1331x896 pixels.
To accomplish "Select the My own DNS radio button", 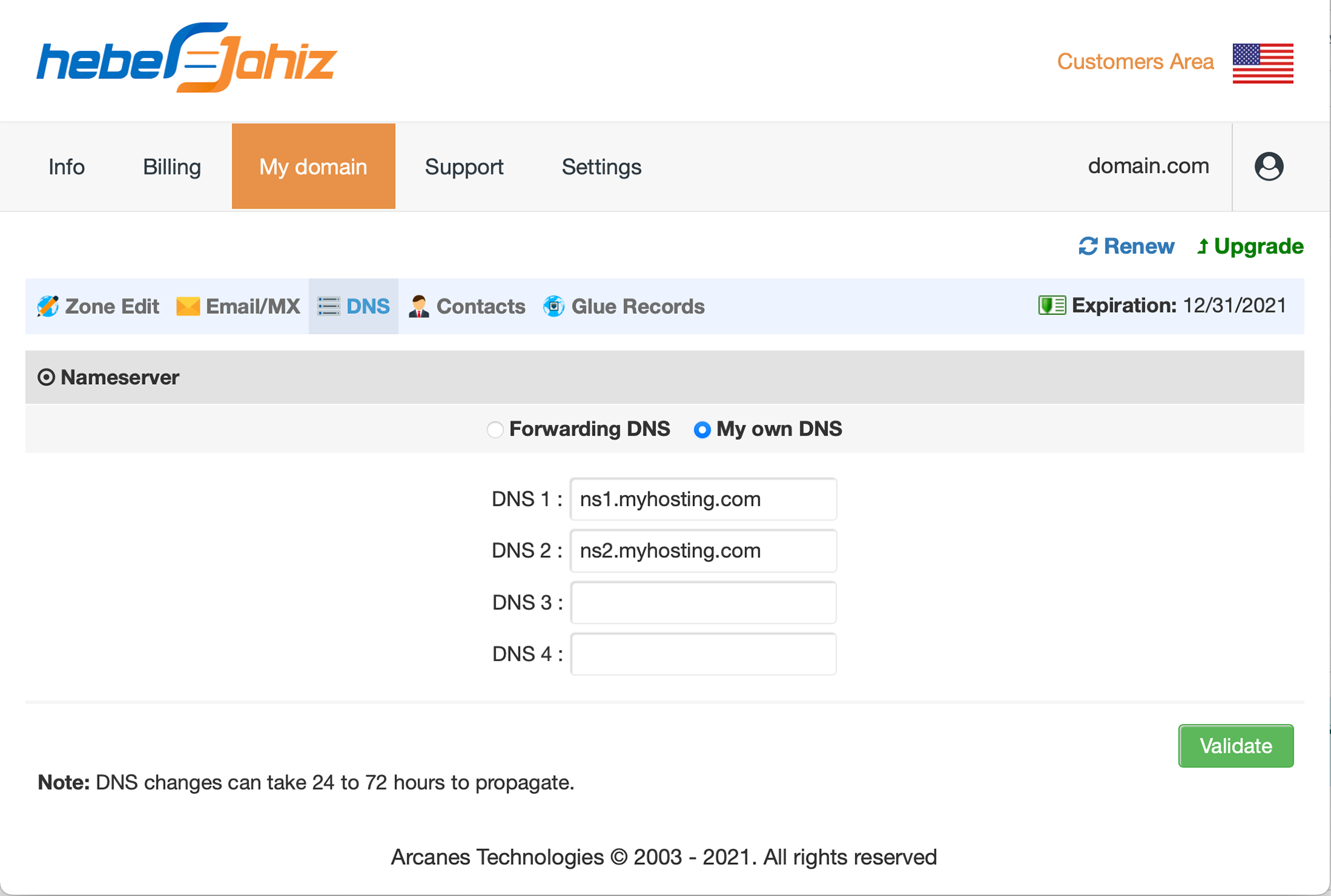I will 702,429.
